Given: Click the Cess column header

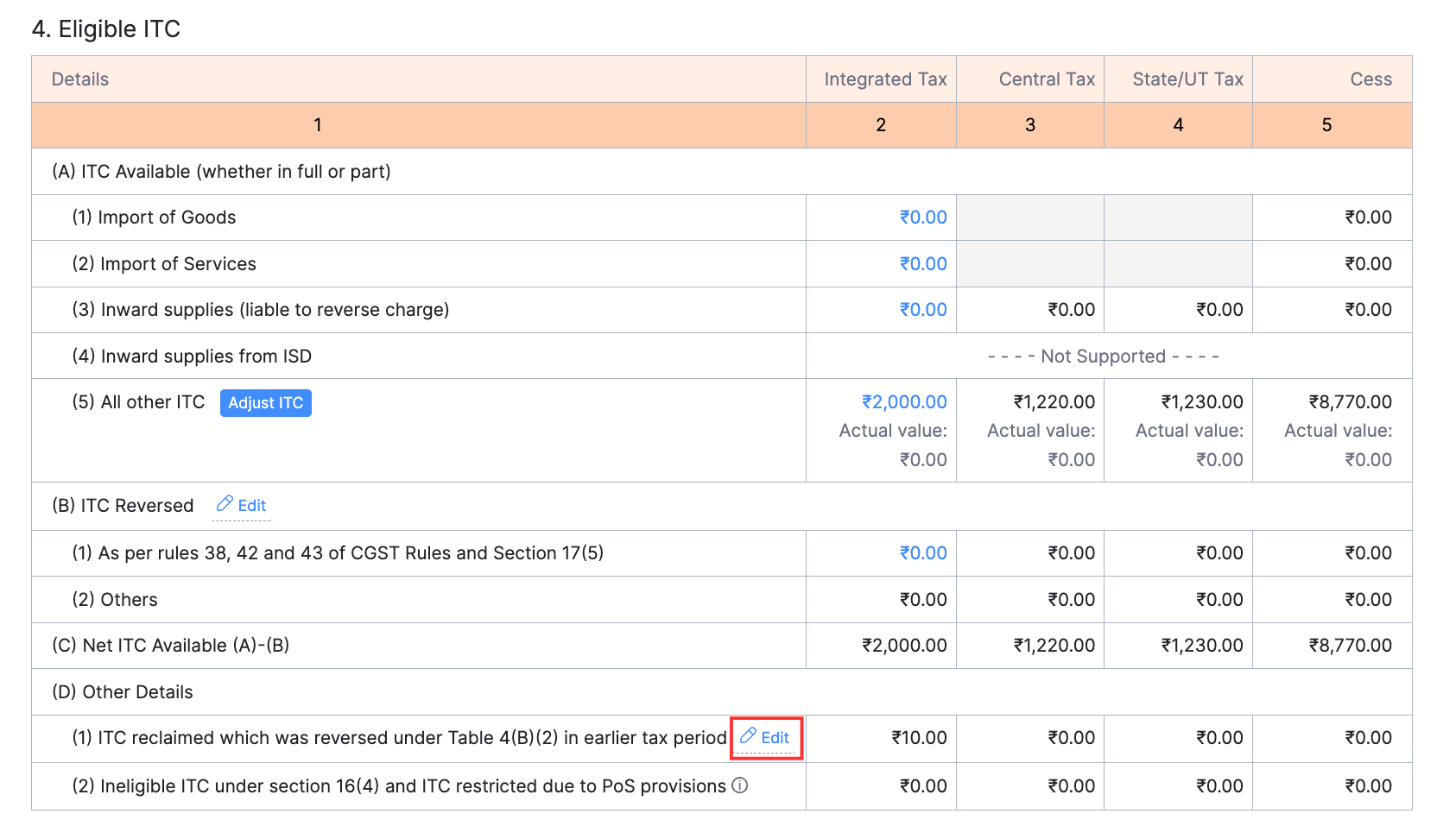Looking at the screenshot, I should (1371, 79).
